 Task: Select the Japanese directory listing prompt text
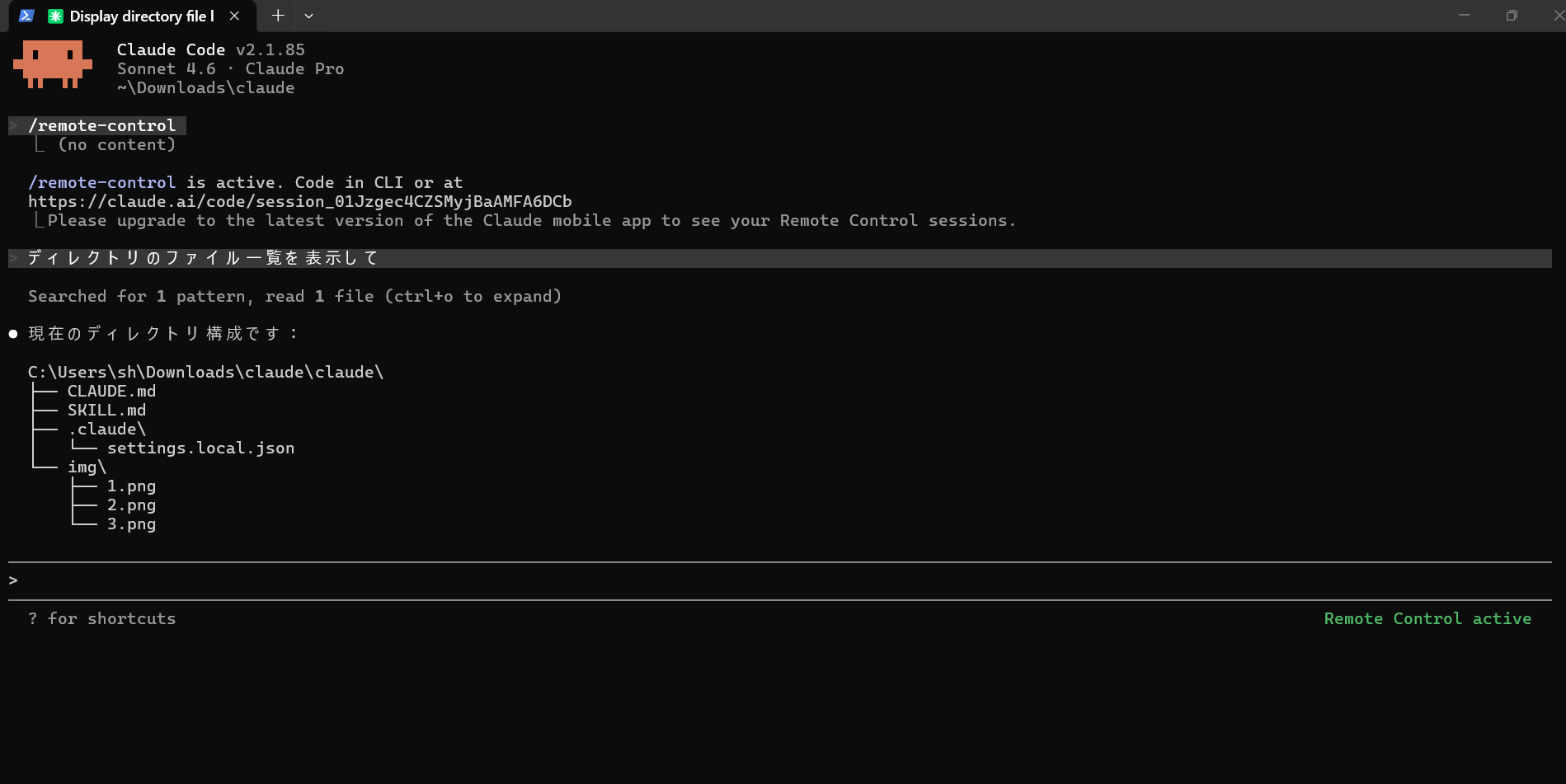click(201, 256)
